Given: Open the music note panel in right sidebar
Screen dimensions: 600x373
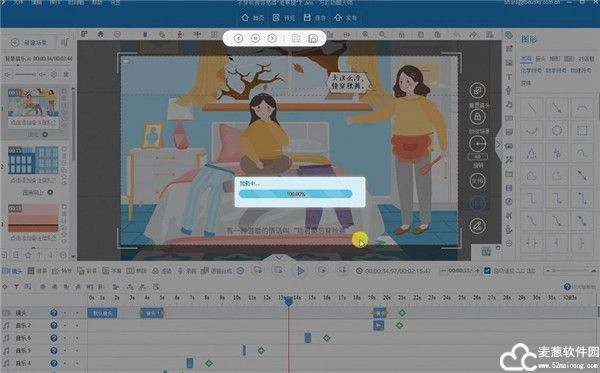Looking at the screenshot, I should coord(509,104).
